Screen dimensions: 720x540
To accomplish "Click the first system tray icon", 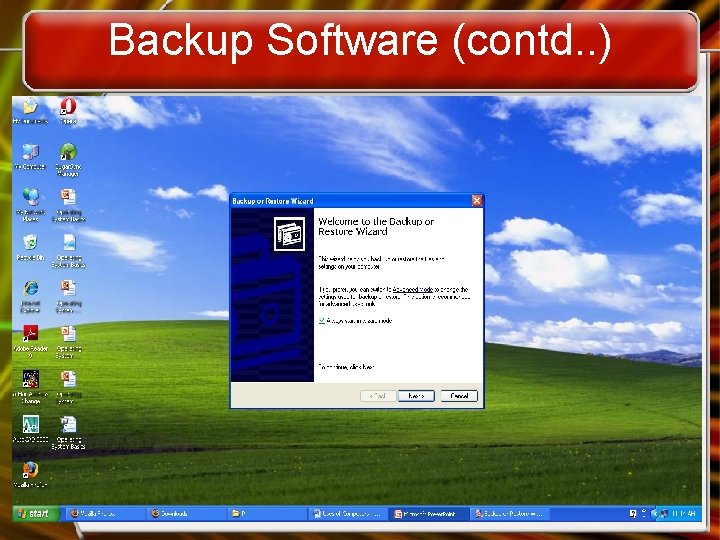I will [x=633, y=514].
